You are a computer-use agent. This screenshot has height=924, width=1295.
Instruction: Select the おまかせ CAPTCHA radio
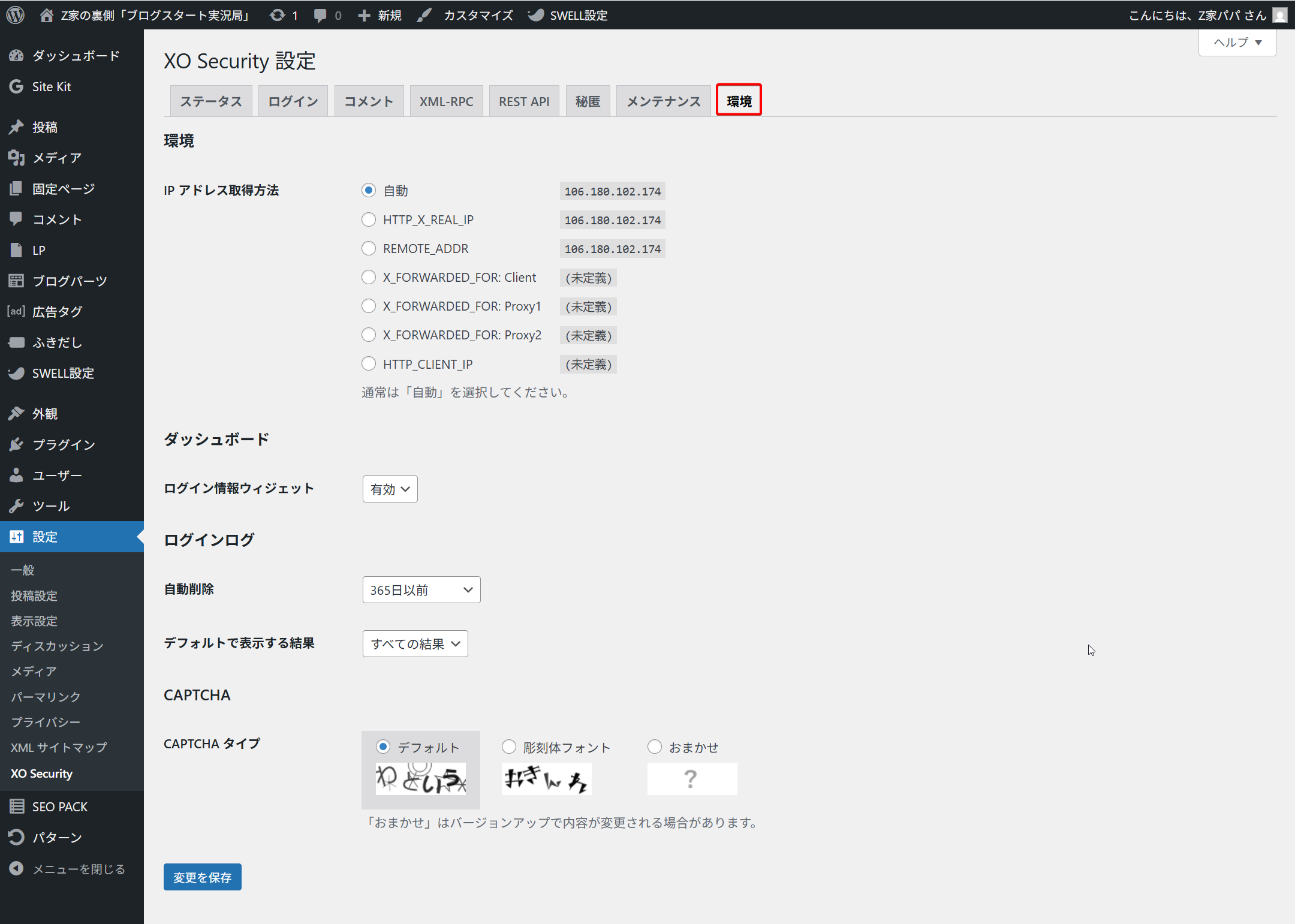click(x=655, y=747)
